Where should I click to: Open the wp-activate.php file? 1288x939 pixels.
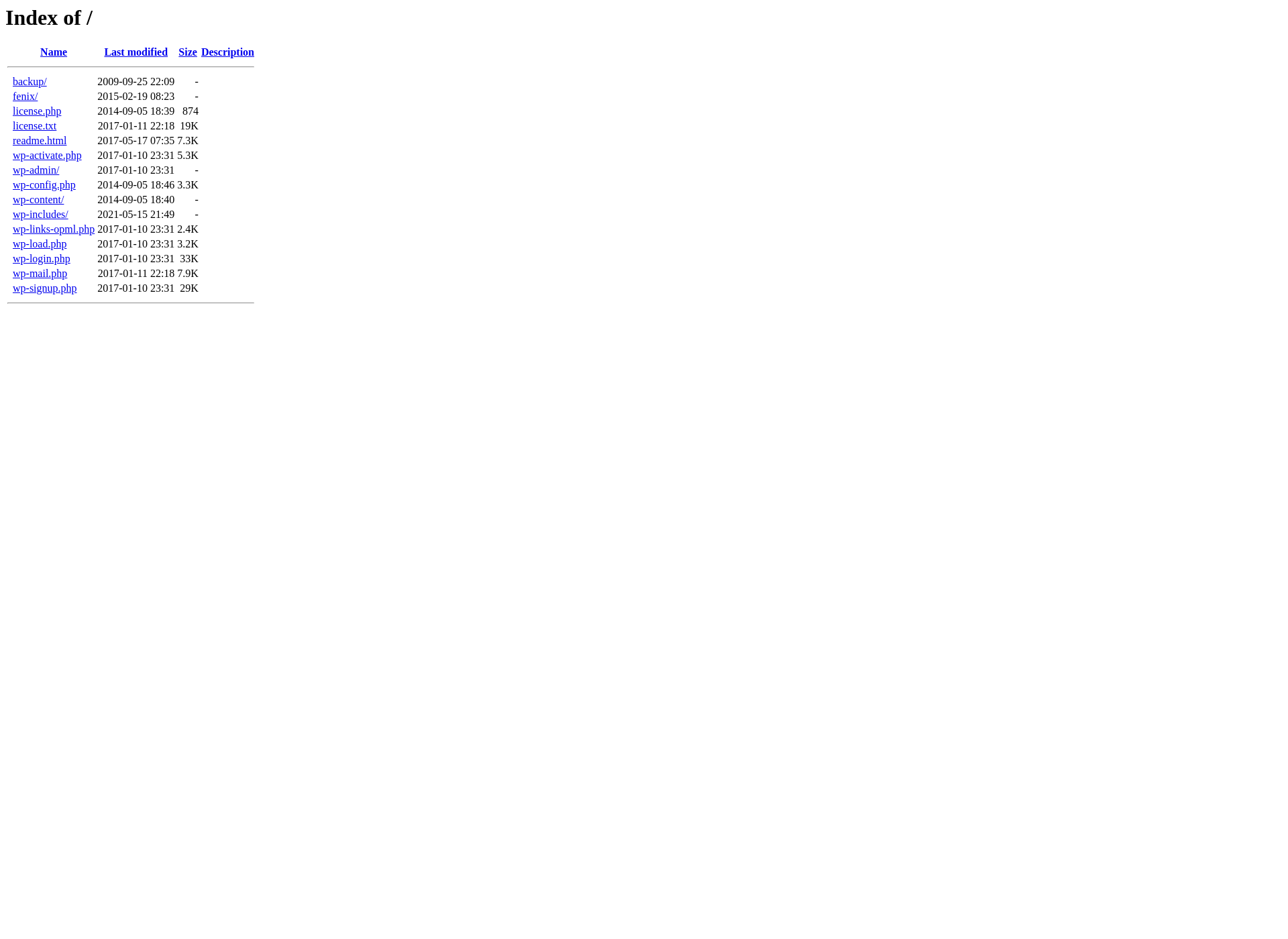pyautogui.click(x=47, y=155)
